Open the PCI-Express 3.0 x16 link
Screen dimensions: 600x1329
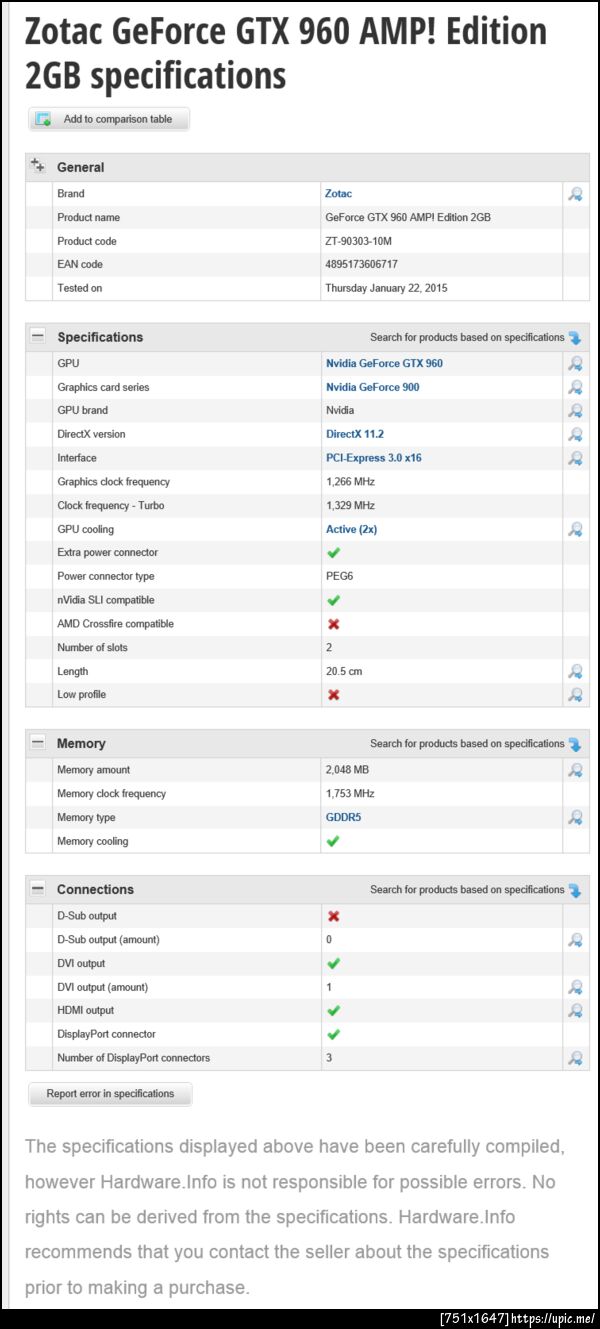tap(373, 458)
